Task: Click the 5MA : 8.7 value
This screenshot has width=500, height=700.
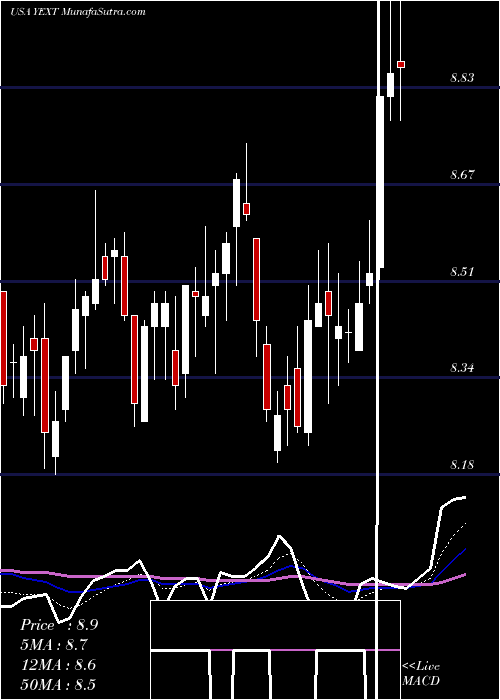Action: click(x=54, y=645)
